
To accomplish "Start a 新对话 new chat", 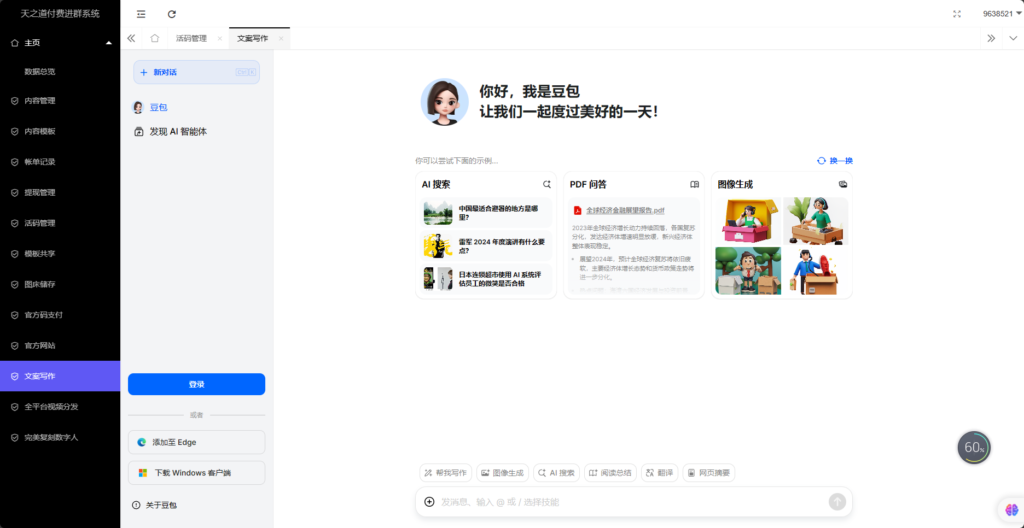I will coord(197,73).
